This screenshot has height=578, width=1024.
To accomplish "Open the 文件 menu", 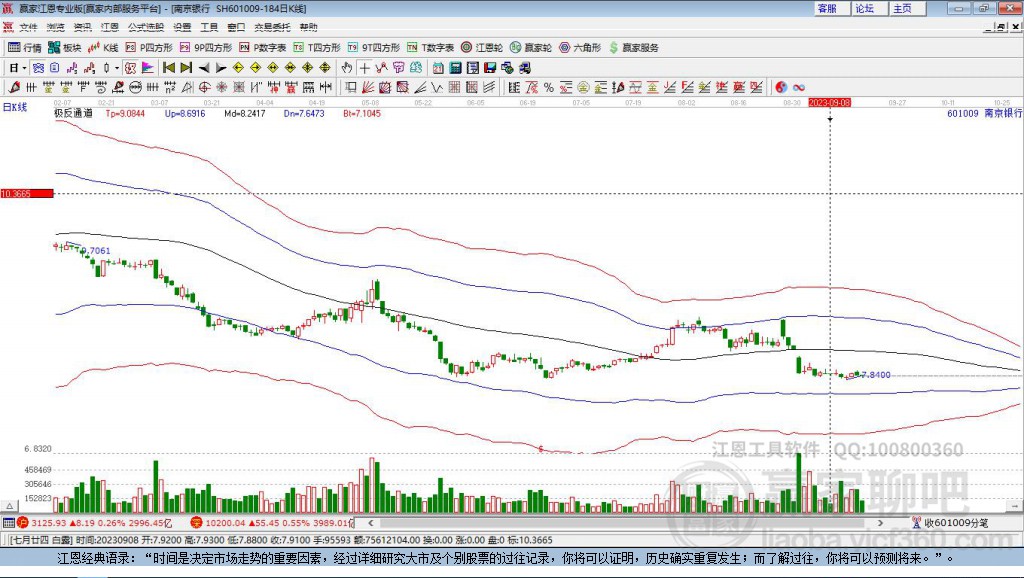I will click(28, 27).
